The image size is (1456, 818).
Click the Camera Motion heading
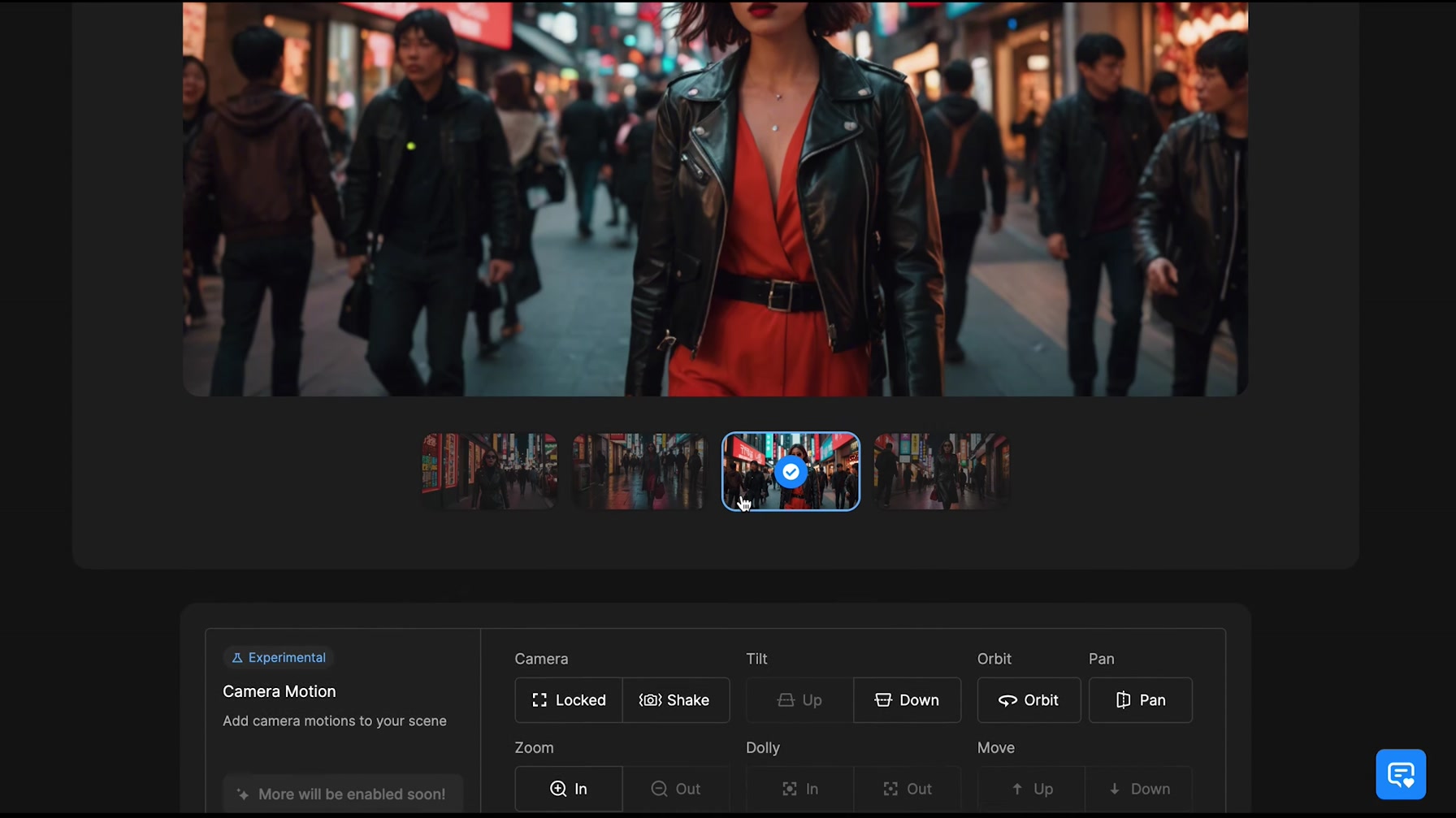tap(279, 691)
